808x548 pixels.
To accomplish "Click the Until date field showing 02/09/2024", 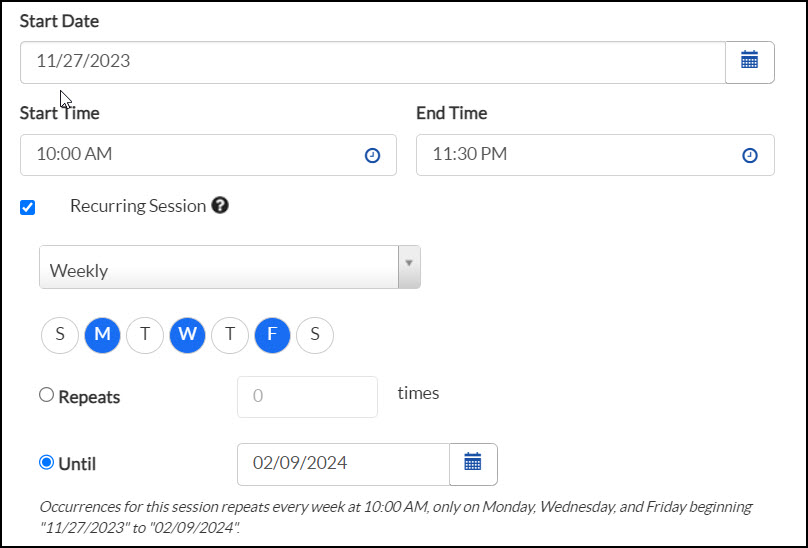I will 343,464.
